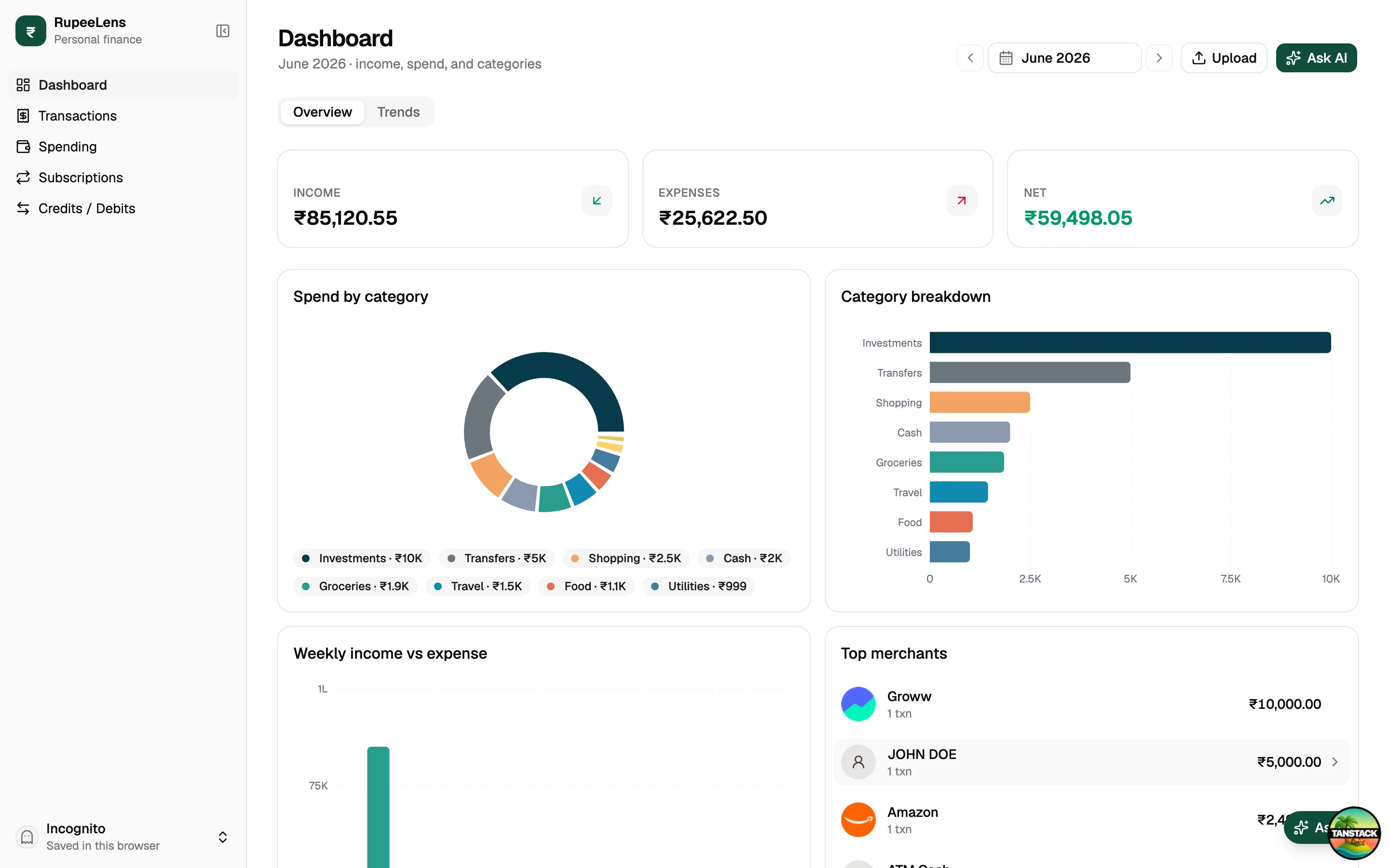The image size is (1389, 868).
Task: Click the JOHN DOE person avatar icon
Action: [x=858, y=762]
